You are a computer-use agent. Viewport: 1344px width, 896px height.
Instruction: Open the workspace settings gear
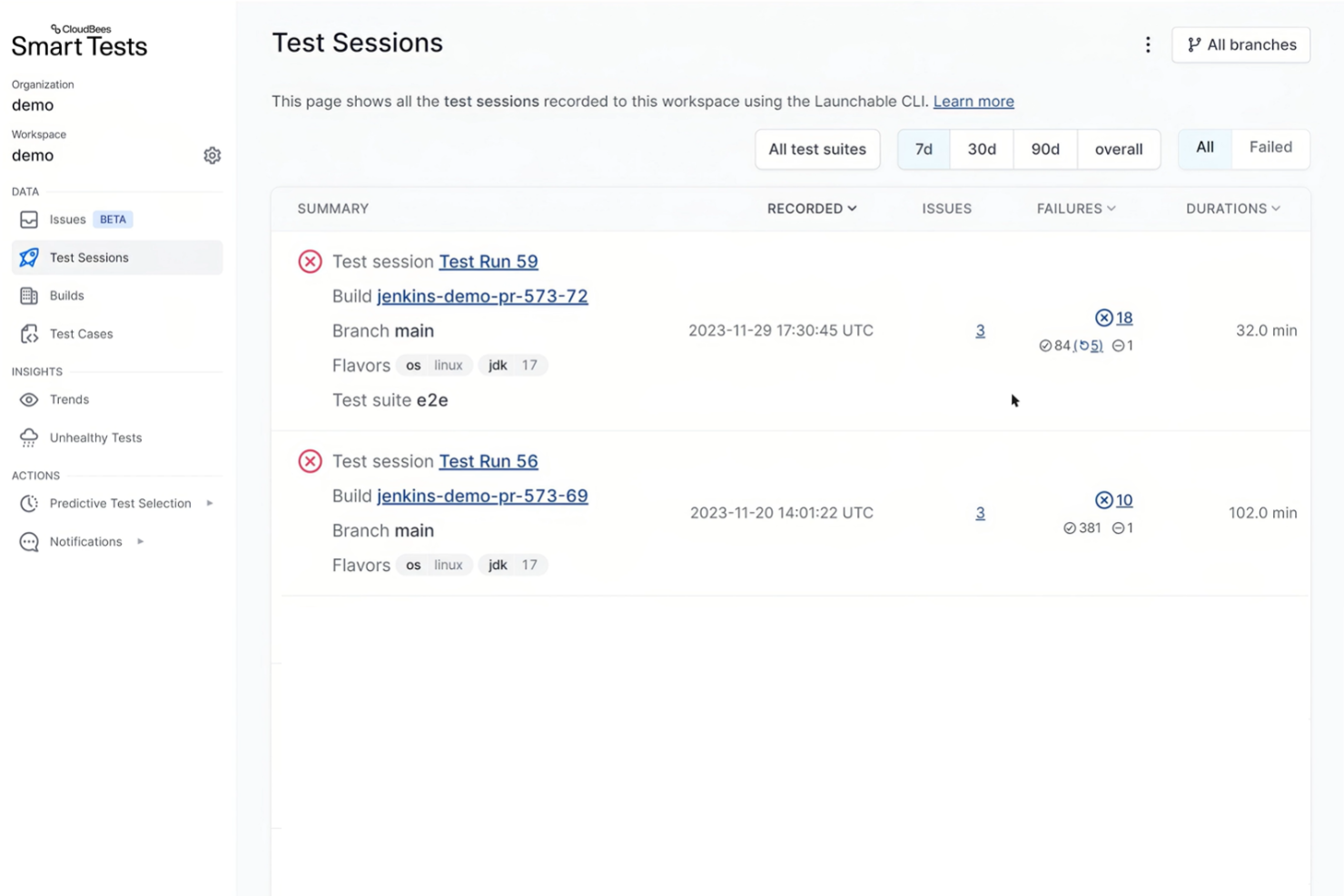(x=212, y=154)
